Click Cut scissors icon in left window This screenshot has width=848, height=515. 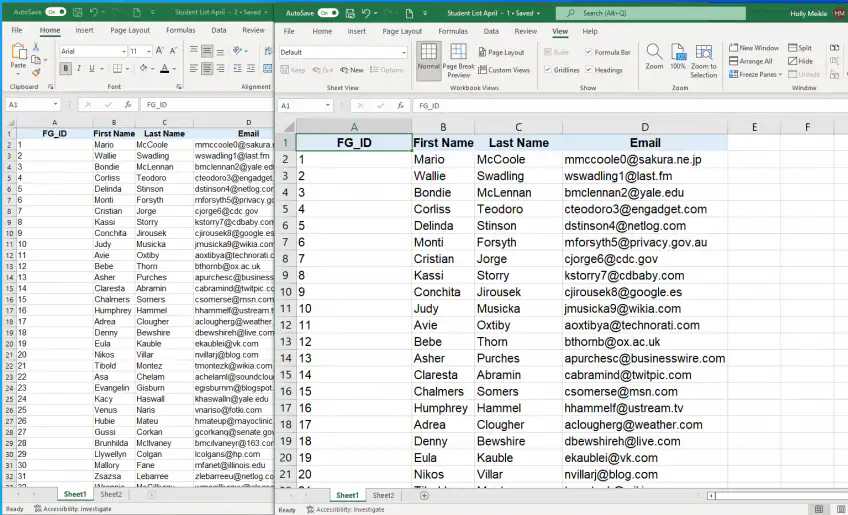(36, 47)
